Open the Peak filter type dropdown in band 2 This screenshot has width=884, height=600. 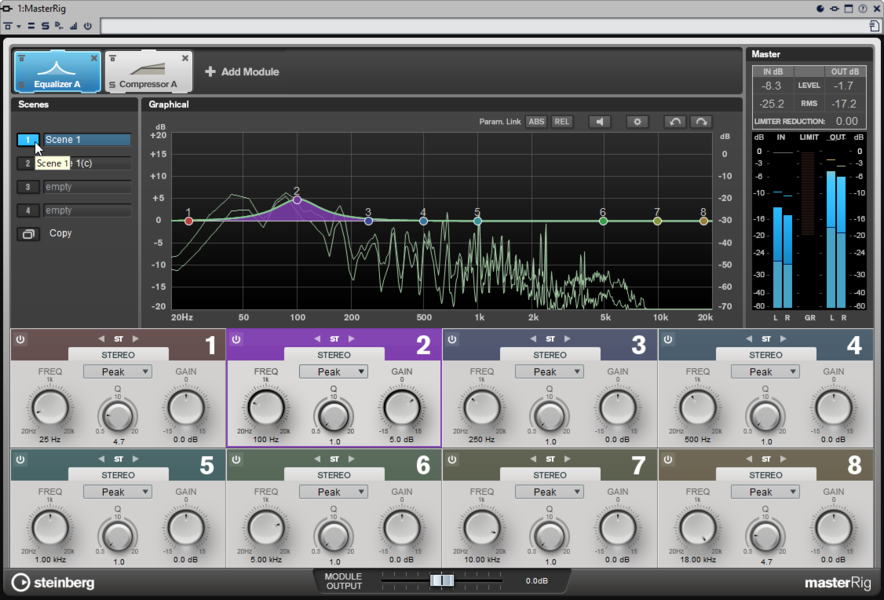(333, 372)
